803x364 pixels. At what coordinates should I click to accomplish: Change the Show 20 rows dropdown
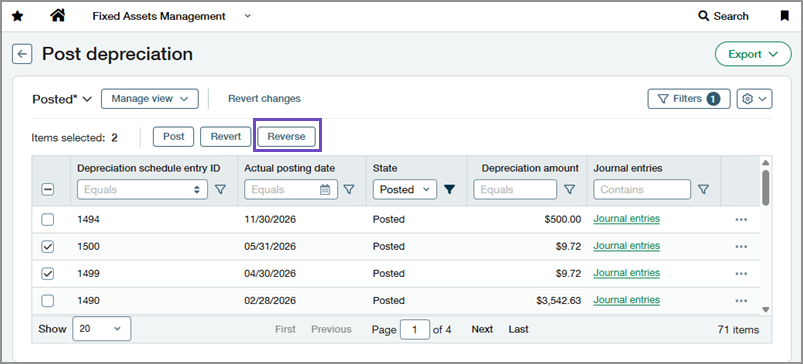101,329
